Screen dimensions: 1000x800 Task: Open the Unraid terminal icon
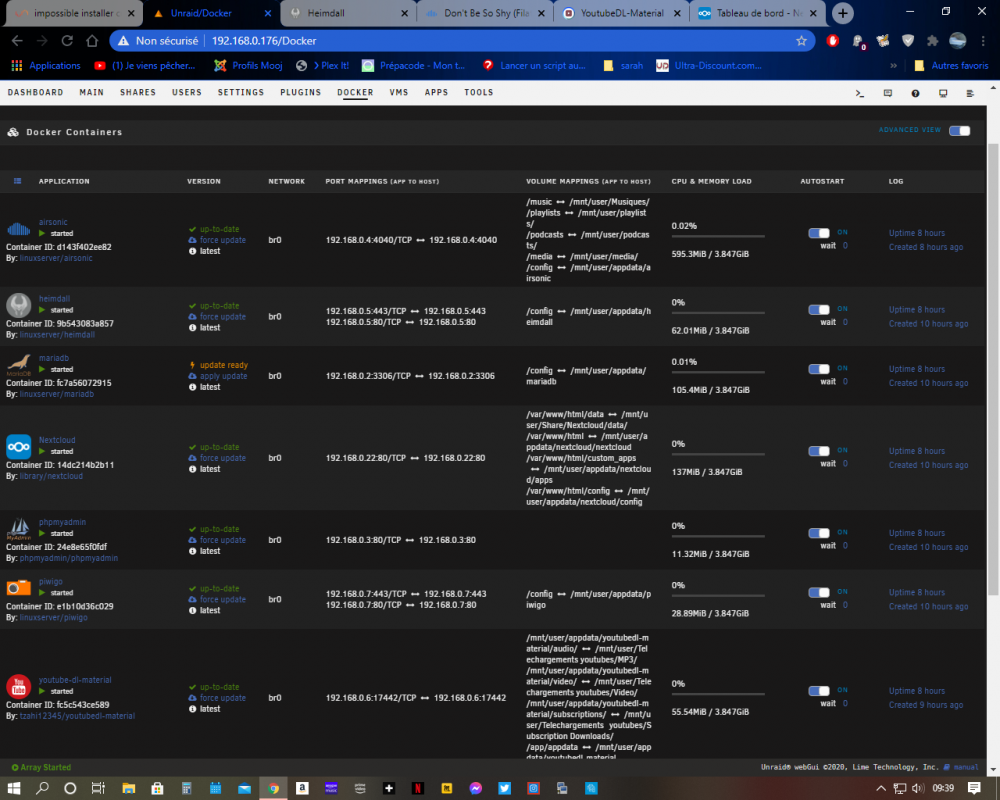(860, 93)
